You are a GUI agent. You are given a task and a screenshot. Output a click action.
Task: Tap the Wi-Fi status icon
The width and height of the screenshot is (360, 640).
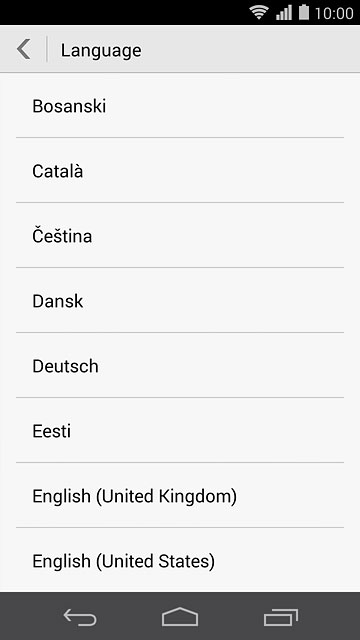(x=259, y=12)
